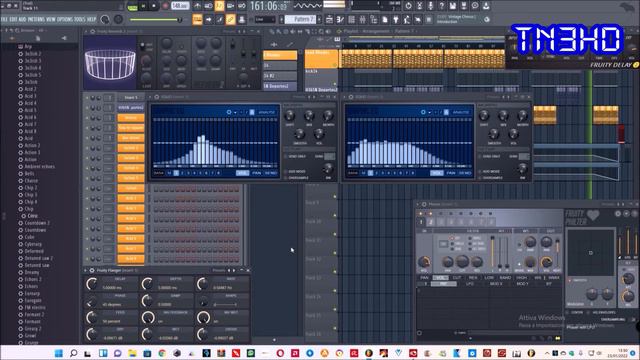Open the FILE menu

(x=4, y=19)
